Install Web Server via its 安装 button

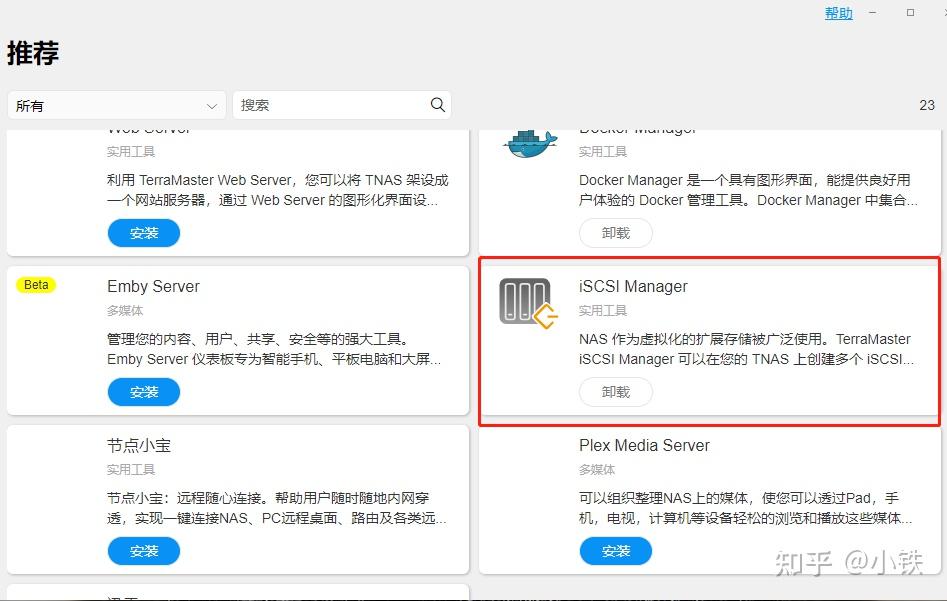point(143,232)
